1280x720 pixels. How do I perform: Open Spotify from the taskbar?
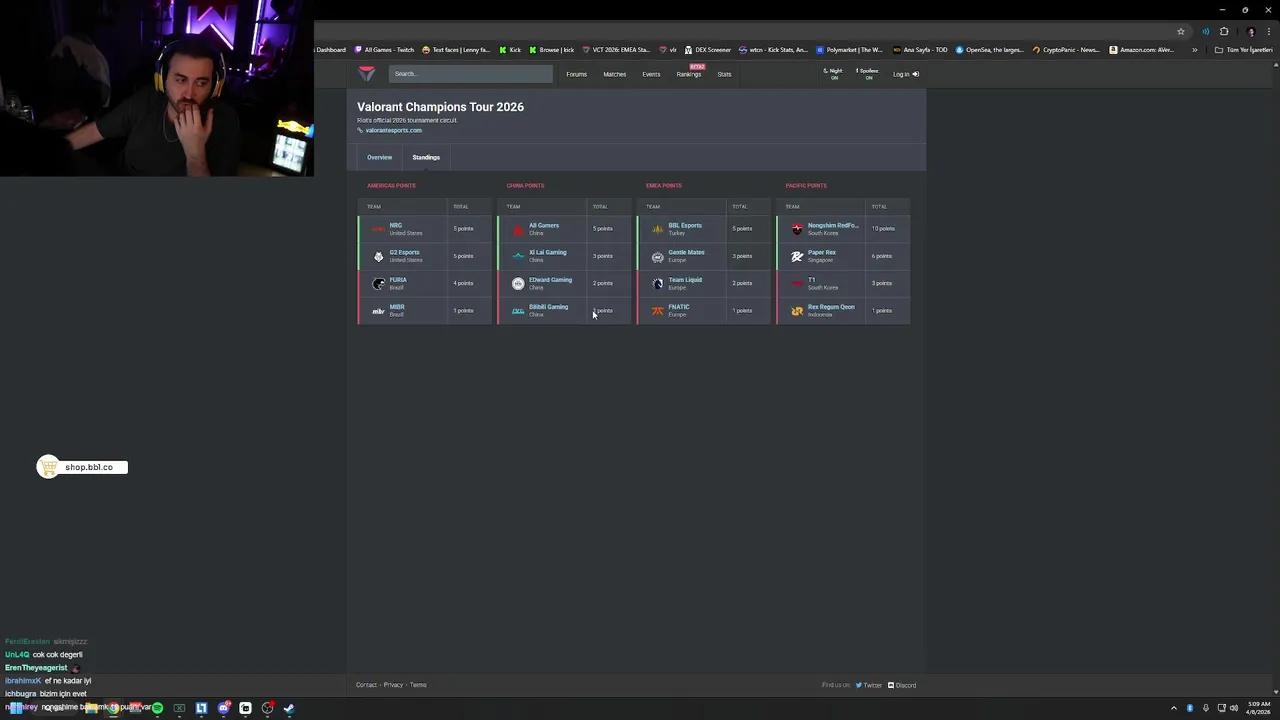pyautogui.click(x=157, y=708)
